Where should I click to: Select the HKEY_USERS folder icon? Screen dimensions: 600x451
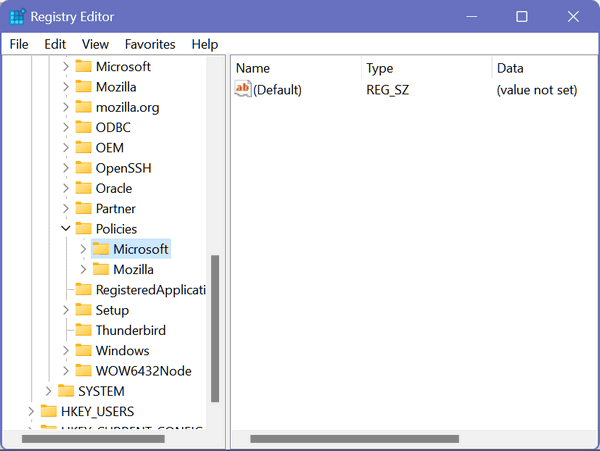coord(49,411)
